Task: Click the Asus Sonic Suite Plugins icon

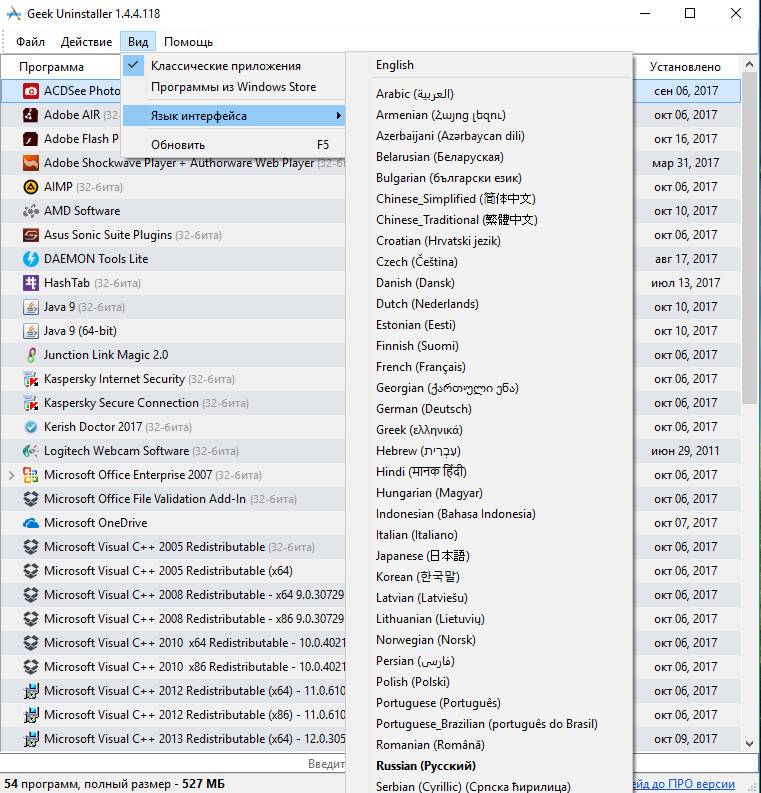Action: (x=31, y=235)
